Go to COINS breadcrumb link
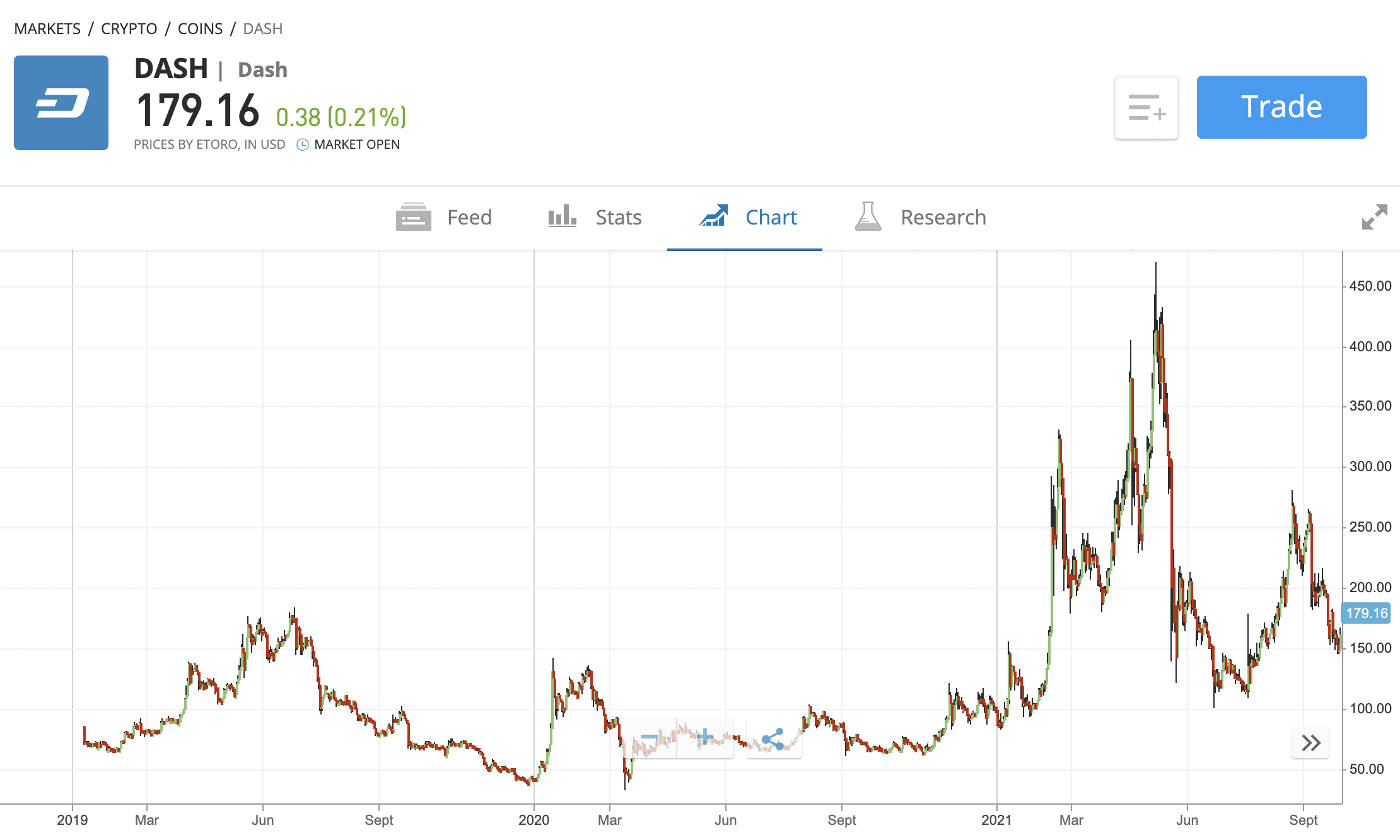The height and width of the screenshot is (840, 1400). (x=200, y=29)
